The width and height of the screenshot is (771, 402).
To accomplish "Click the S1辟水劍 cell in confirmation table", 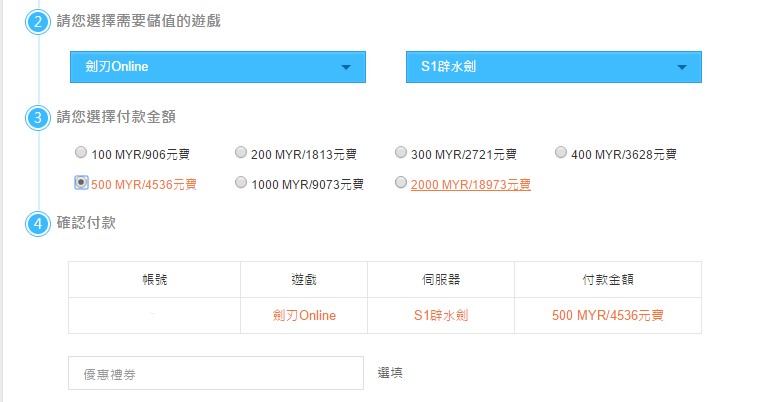I will pos(441,316).
